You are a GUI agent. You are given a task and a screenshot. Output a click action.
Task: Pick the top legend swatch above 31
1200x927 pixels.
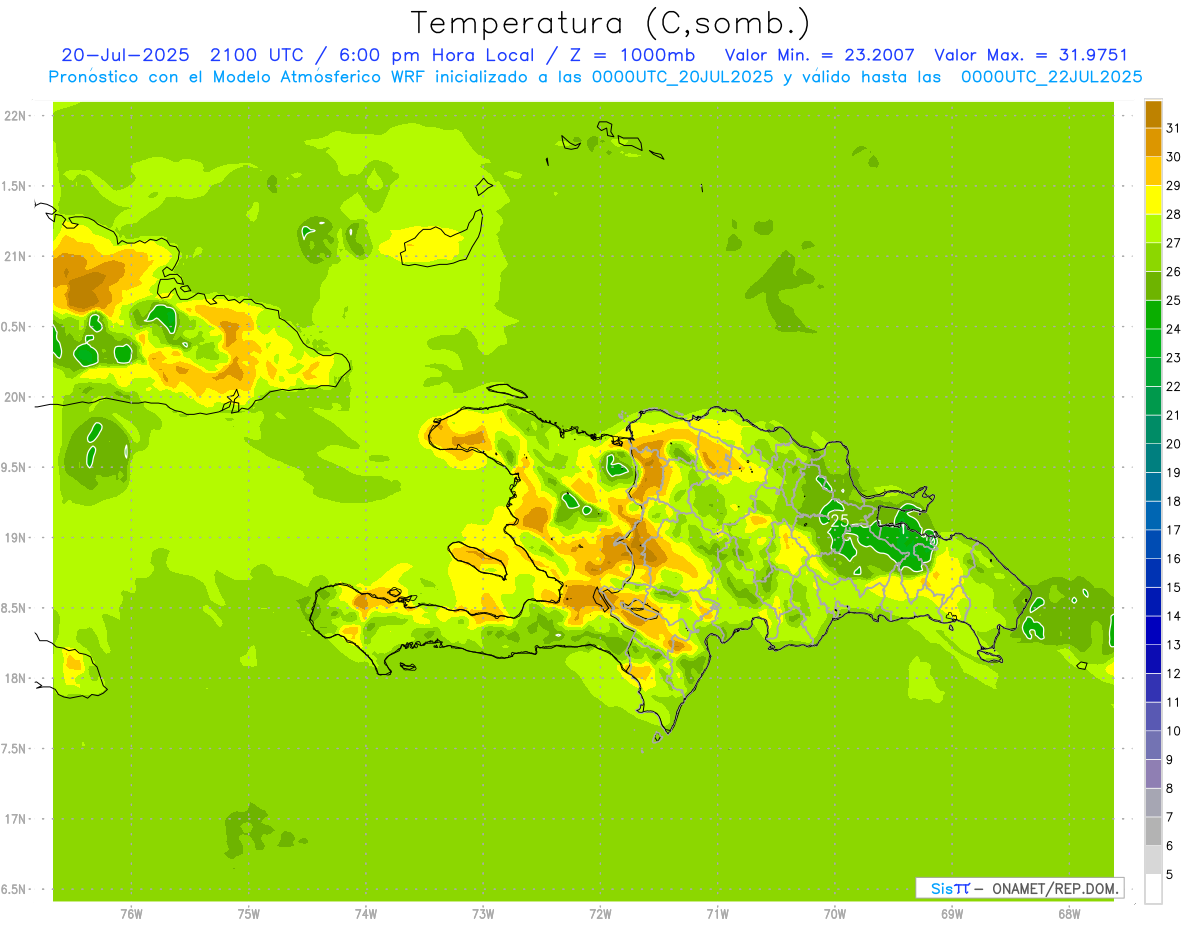pos(1153,113)
